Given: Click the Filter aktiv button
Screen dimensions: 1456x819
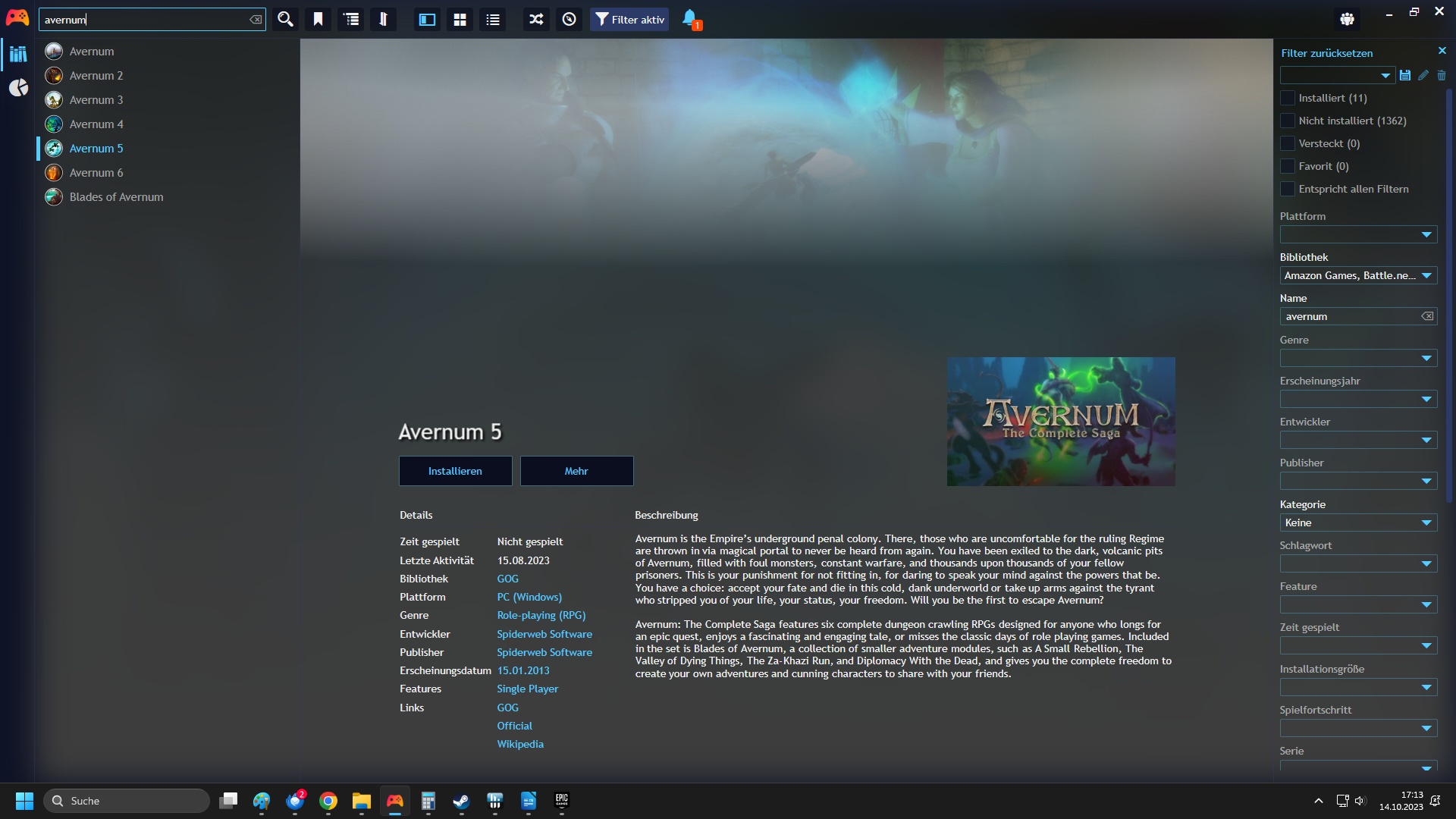Looking at the screenshot, I should pyautogui.click(x=629, y=20).
